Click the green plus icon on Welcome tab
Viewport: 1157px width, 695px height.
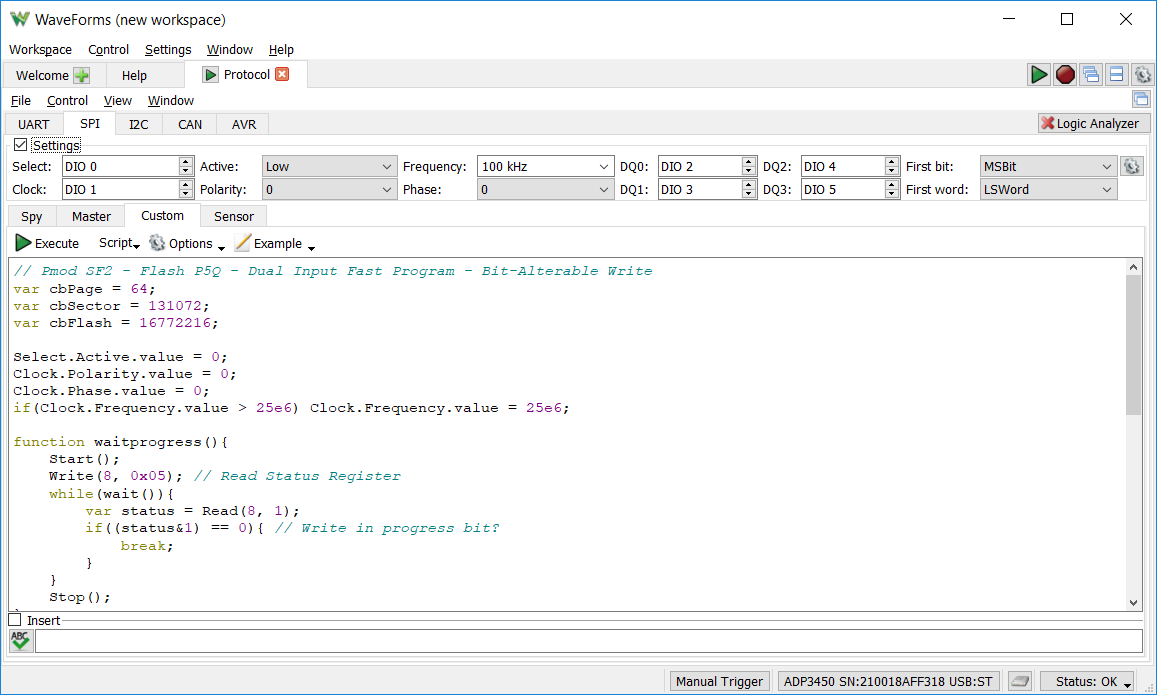tap(81, 75)
